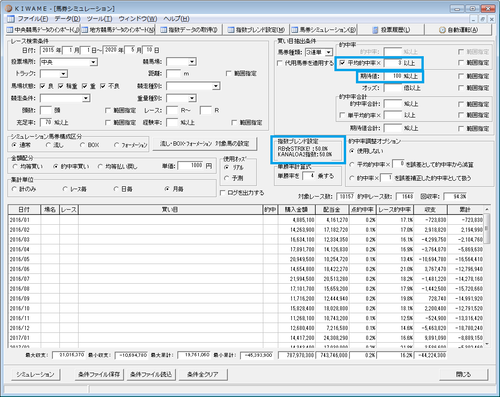Enable ログを出力する checkbox

click(x=223, y=193)
